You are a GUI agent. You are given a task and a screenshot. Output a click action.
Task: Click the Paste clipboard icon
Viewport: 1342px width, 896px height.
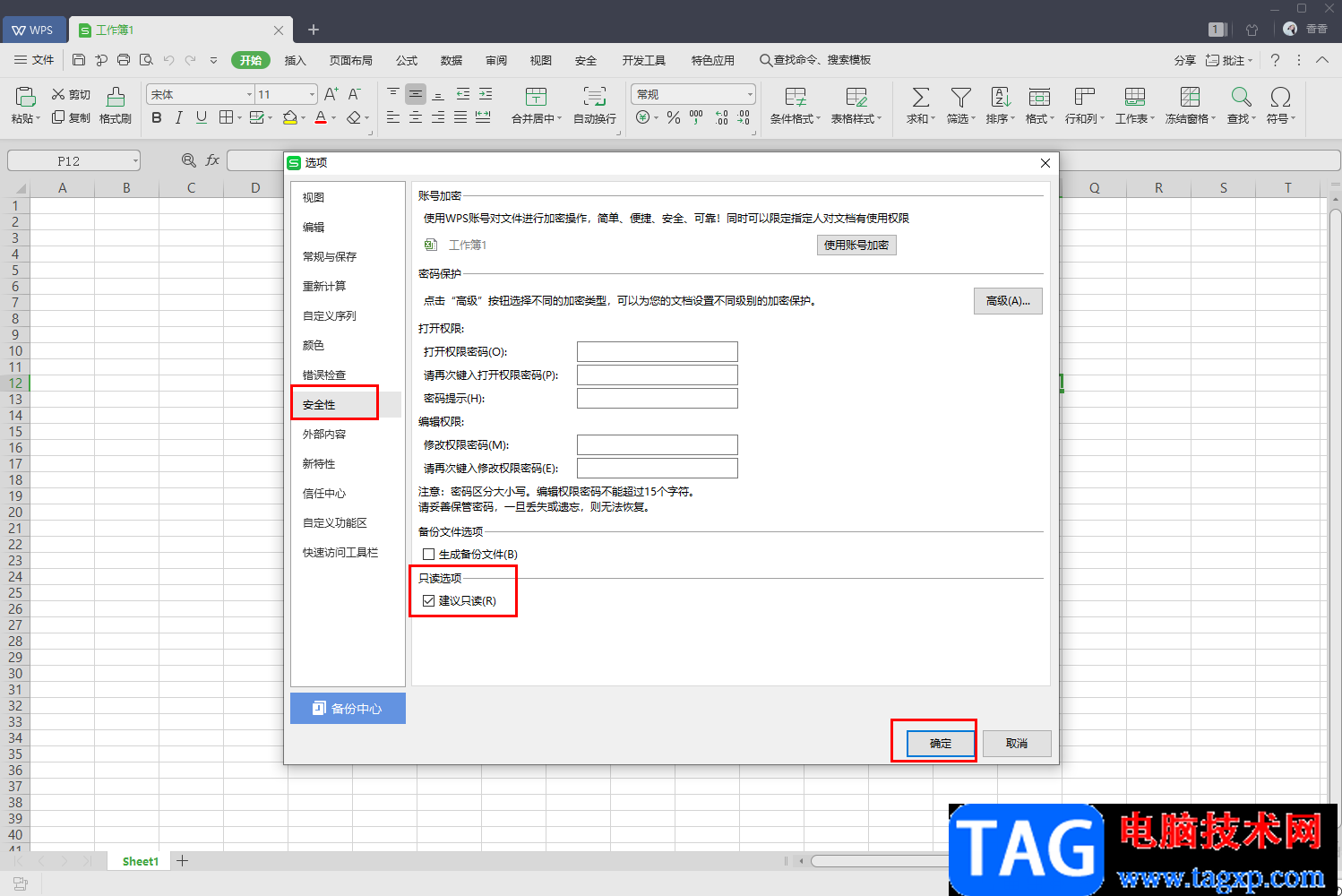pos(25,97)
